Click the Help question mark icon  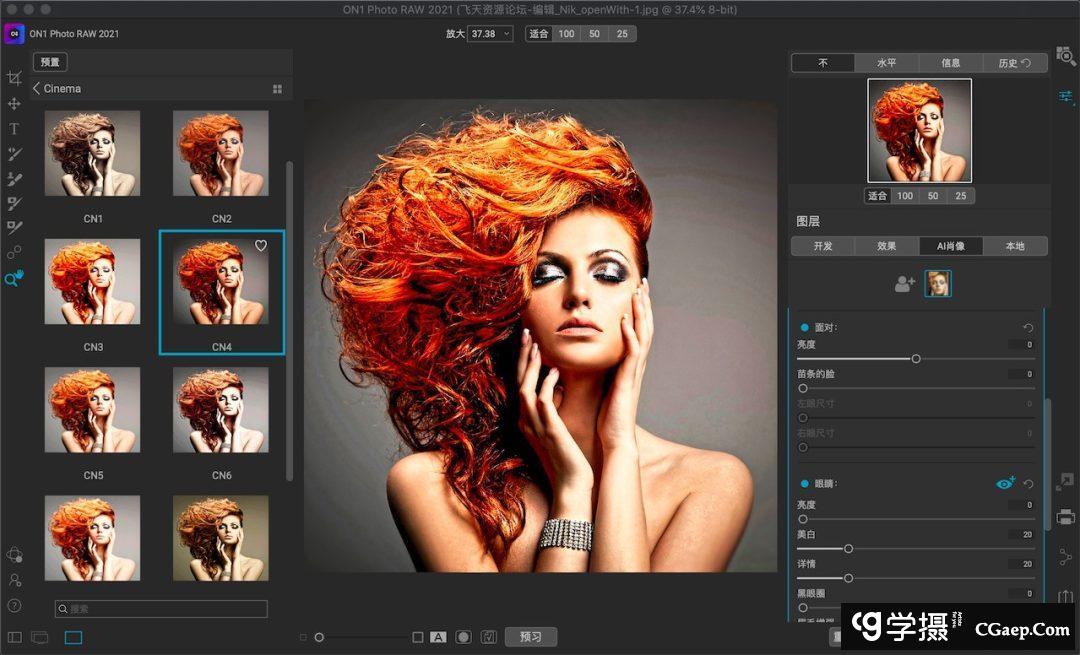(x=14, y=605)
